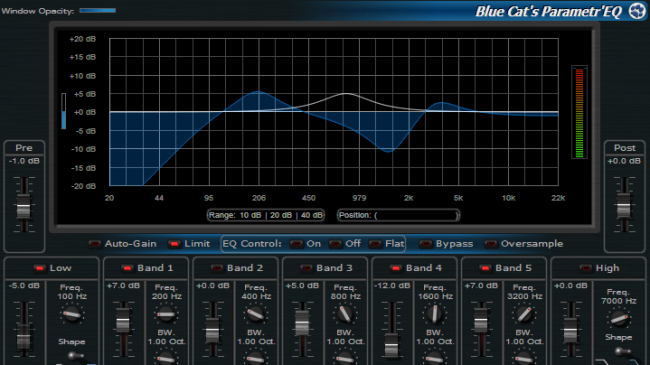Click the High band Shape knob
The width and height of the screenshot is (650, 365).
point(622,352)
